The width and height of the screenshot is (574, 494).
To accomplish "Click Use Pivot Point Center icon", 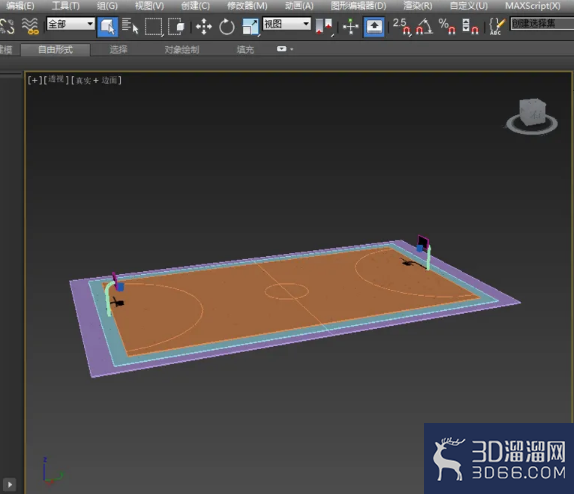I will point(324,27).
